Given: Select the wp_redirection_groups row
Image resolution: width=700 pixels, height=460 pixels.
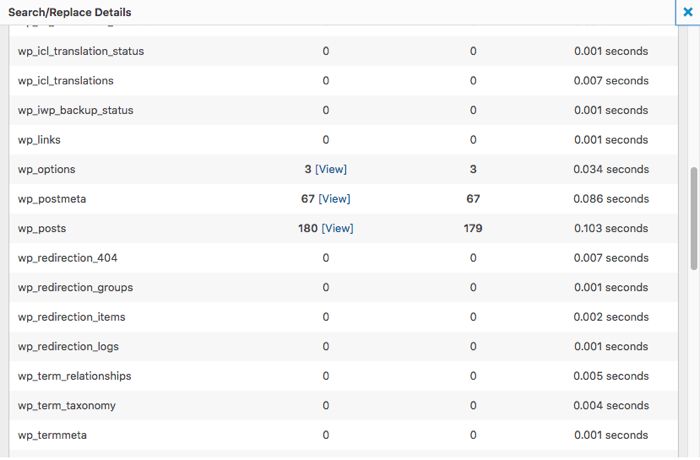Looking at the screenshot, I should point(75,288).
